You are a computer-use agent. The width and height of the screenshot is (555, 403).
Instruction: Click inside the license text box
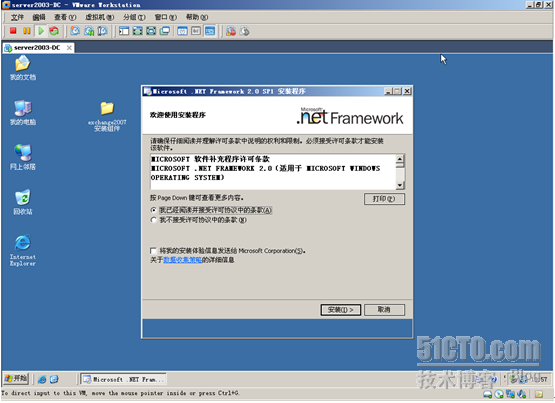tap(273, 172)
